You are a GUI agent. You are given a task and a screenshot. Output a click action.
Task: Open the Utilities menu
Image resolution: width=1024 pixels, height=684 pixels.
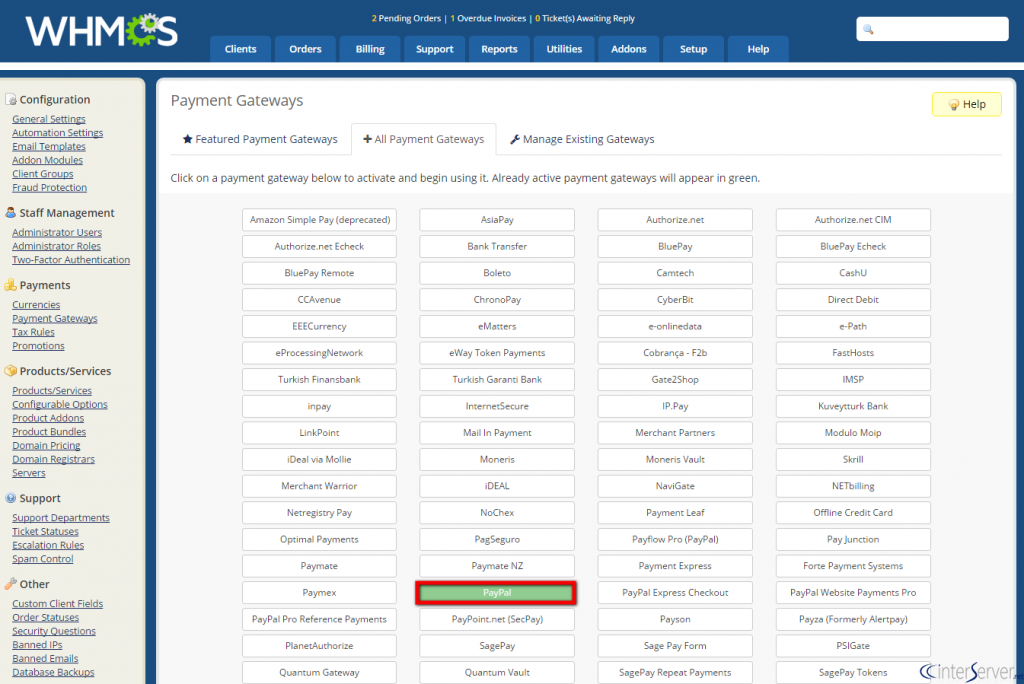click(564, 49)
